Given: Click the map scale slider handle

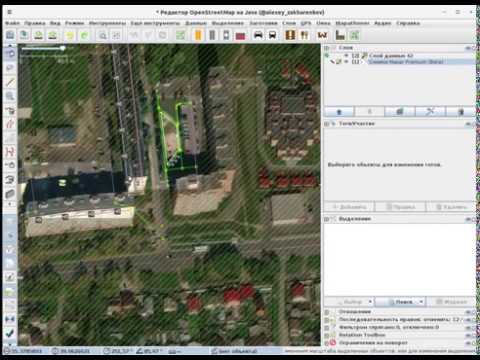Looking at the screenshot, I should click(63, 48).
